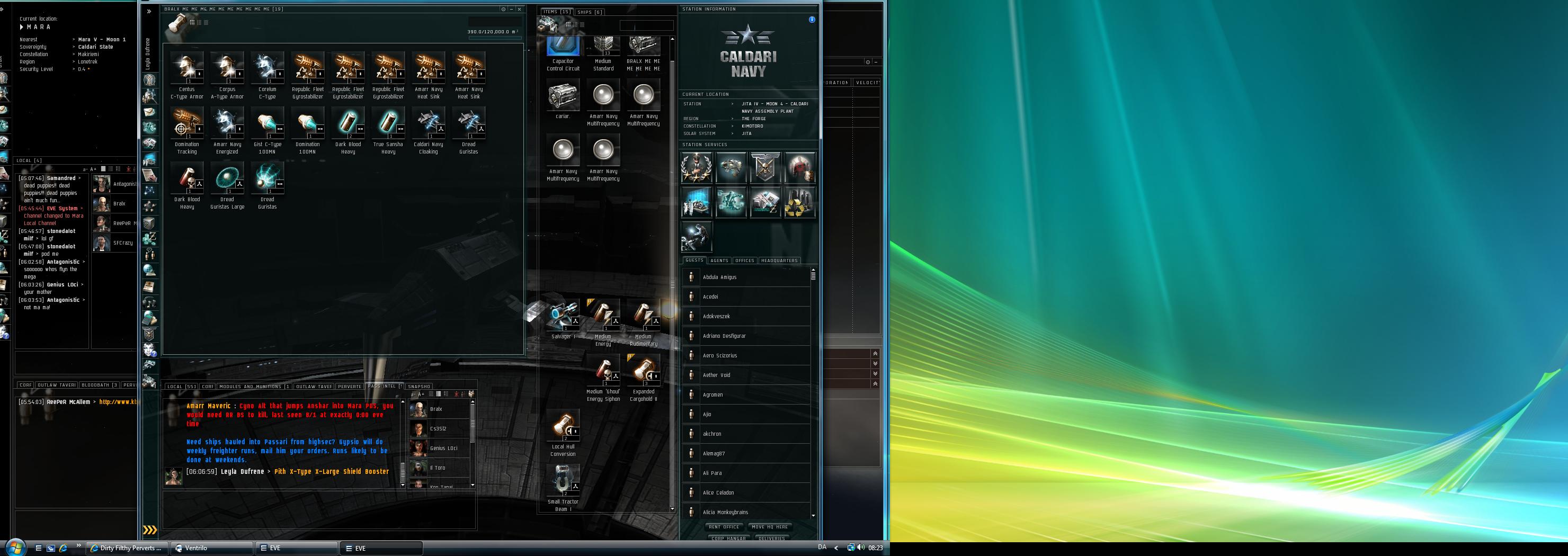Select the Expanded Cargohold II item

tap(644, 379)
